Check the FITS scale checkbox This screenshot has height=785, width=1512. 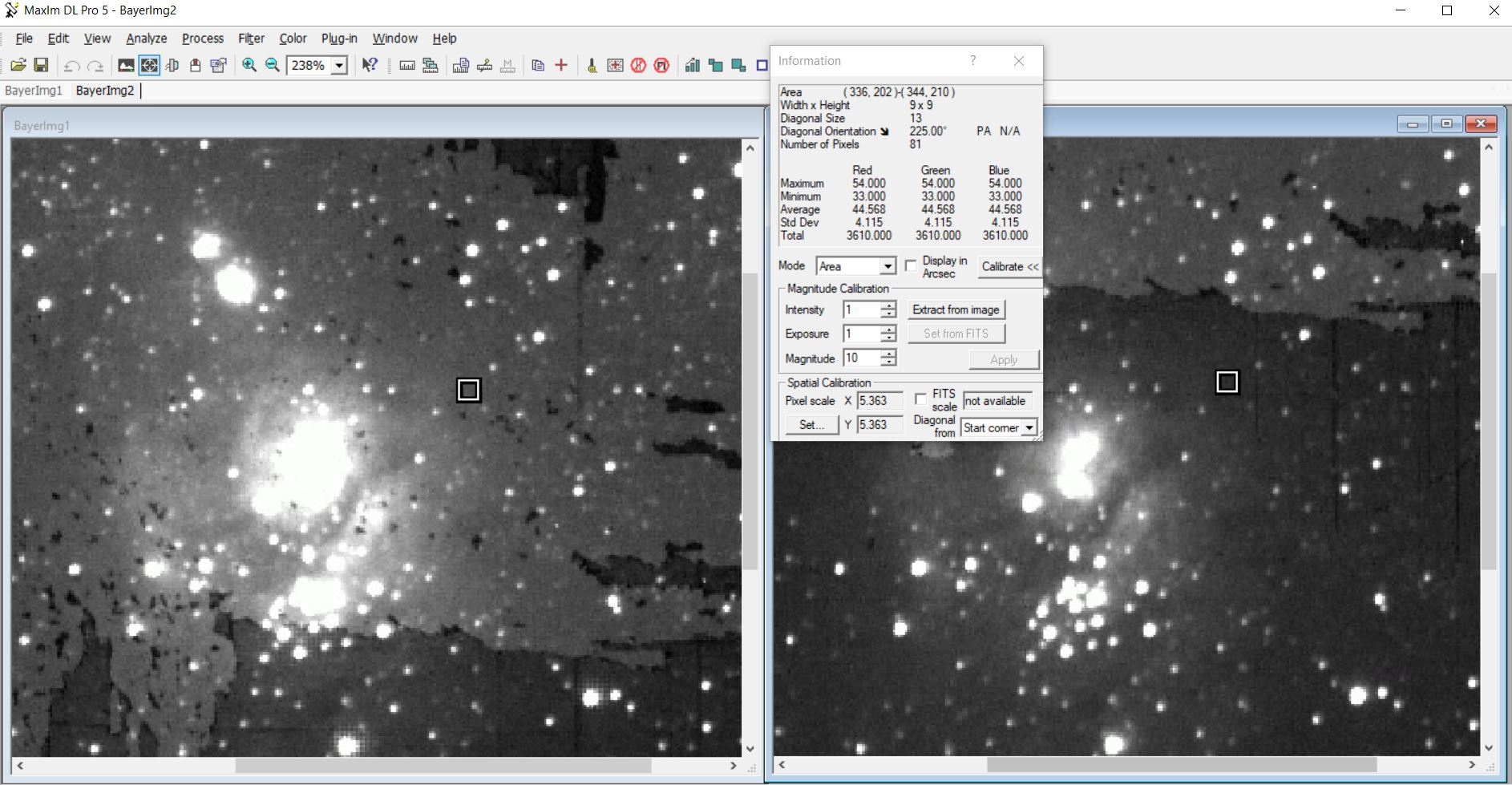[x=921, y=399]
